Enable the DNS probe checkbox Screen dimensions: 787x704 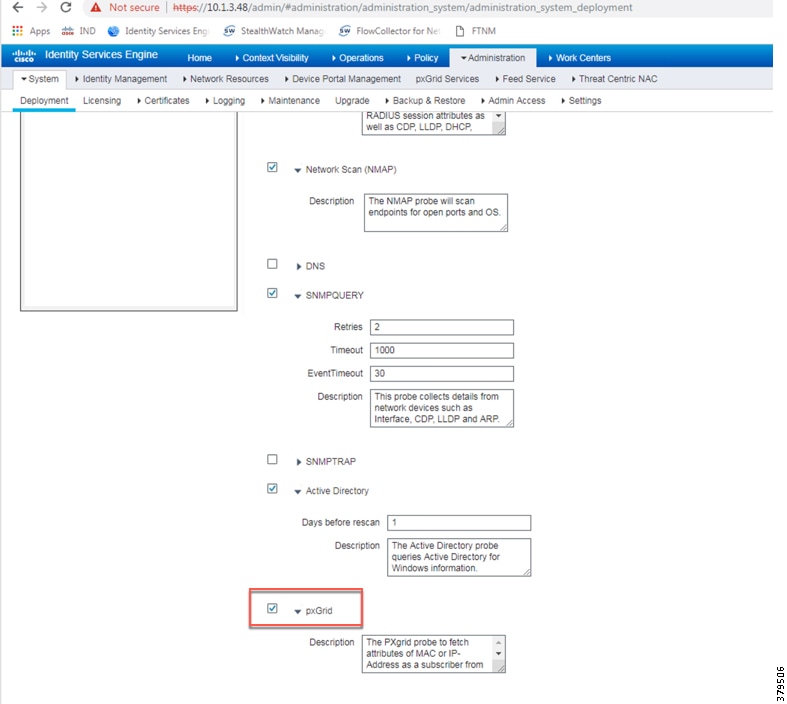[272, 264]
